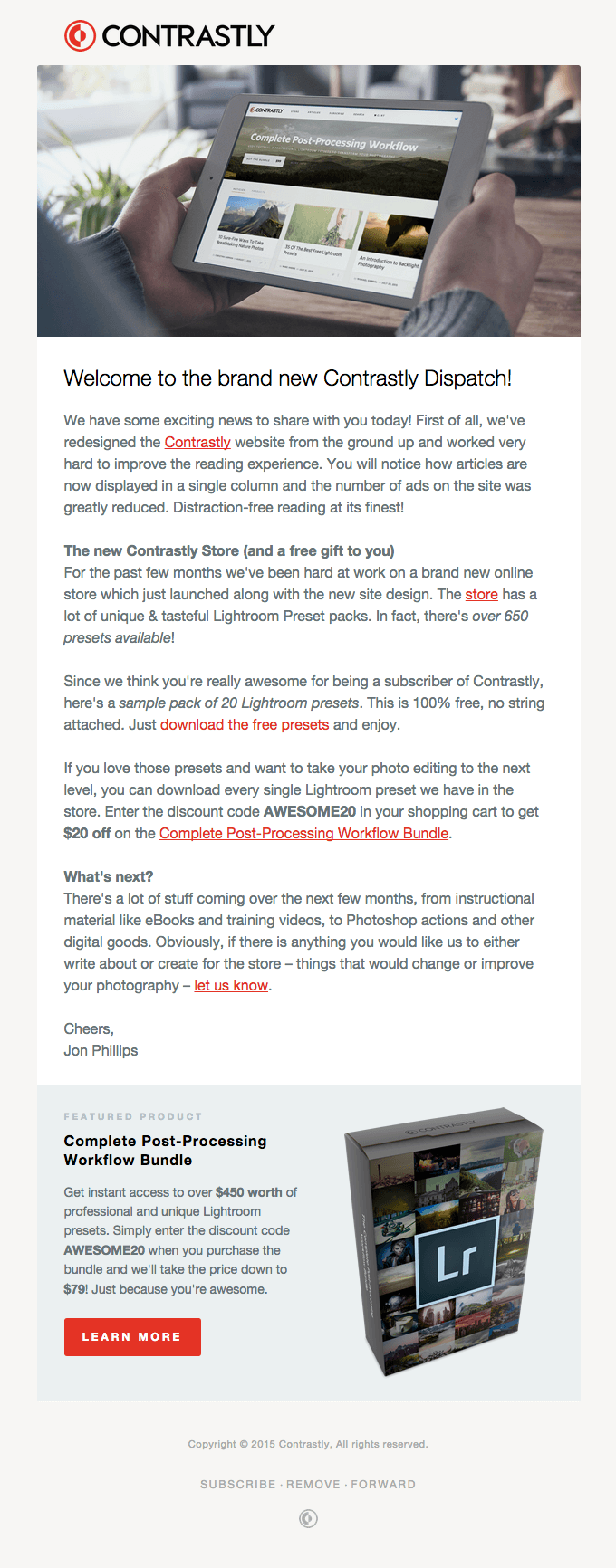Click the 'Welcome to the brand new Contrastly Dispatch' heading

288,378
